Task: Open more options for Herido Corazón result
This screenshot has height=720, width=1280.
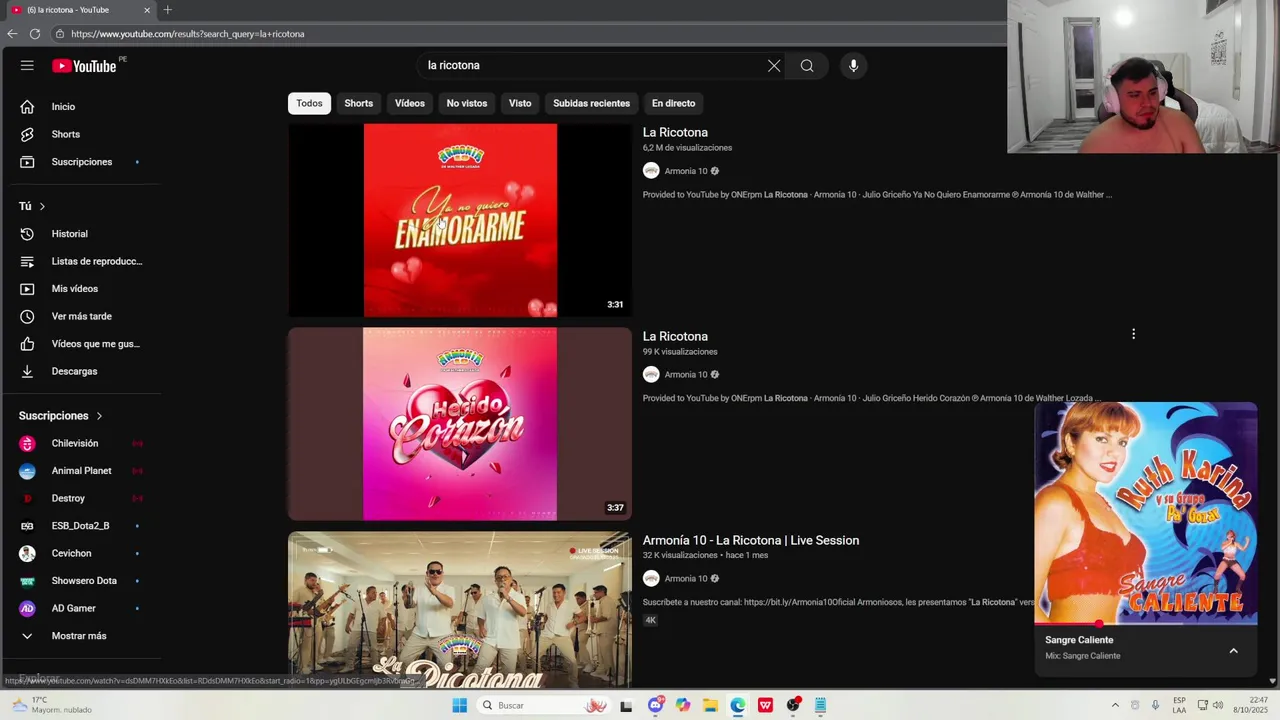Action: 1133,334
